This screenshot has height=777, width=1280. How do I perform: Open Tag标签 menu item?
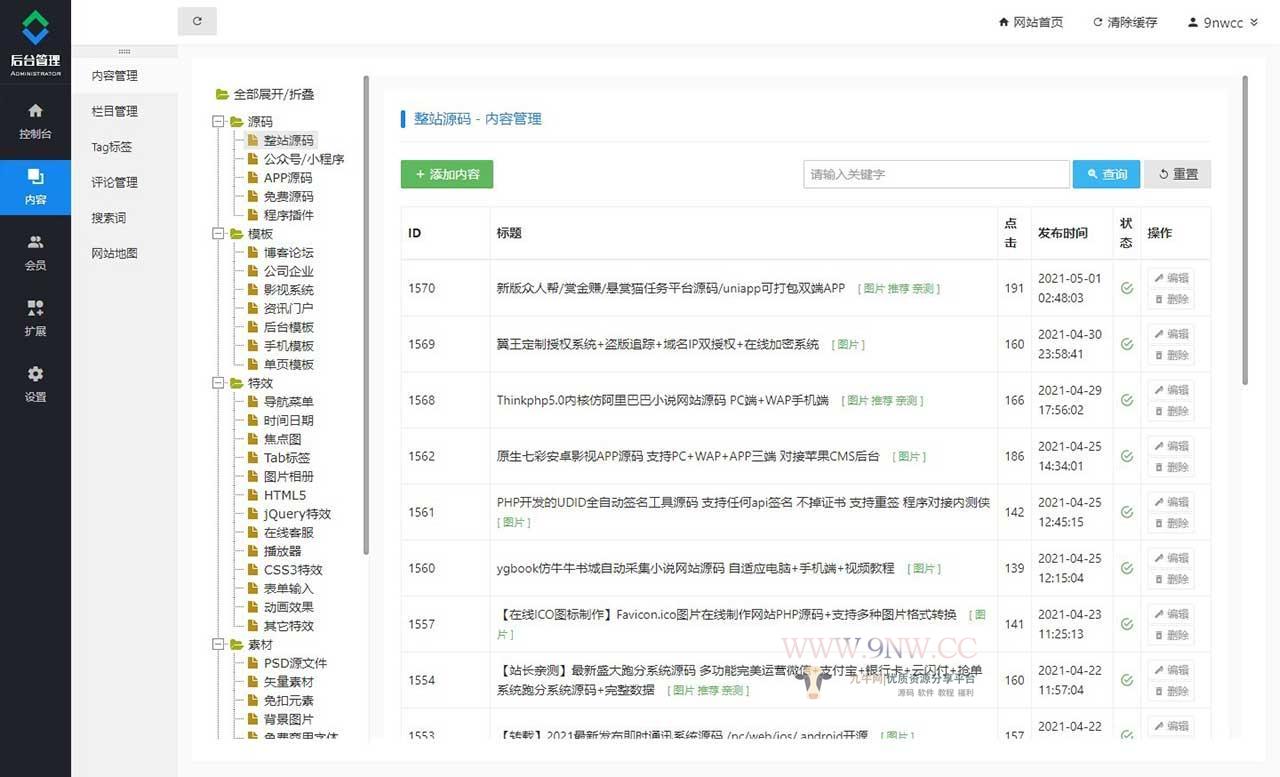(112, 147)
